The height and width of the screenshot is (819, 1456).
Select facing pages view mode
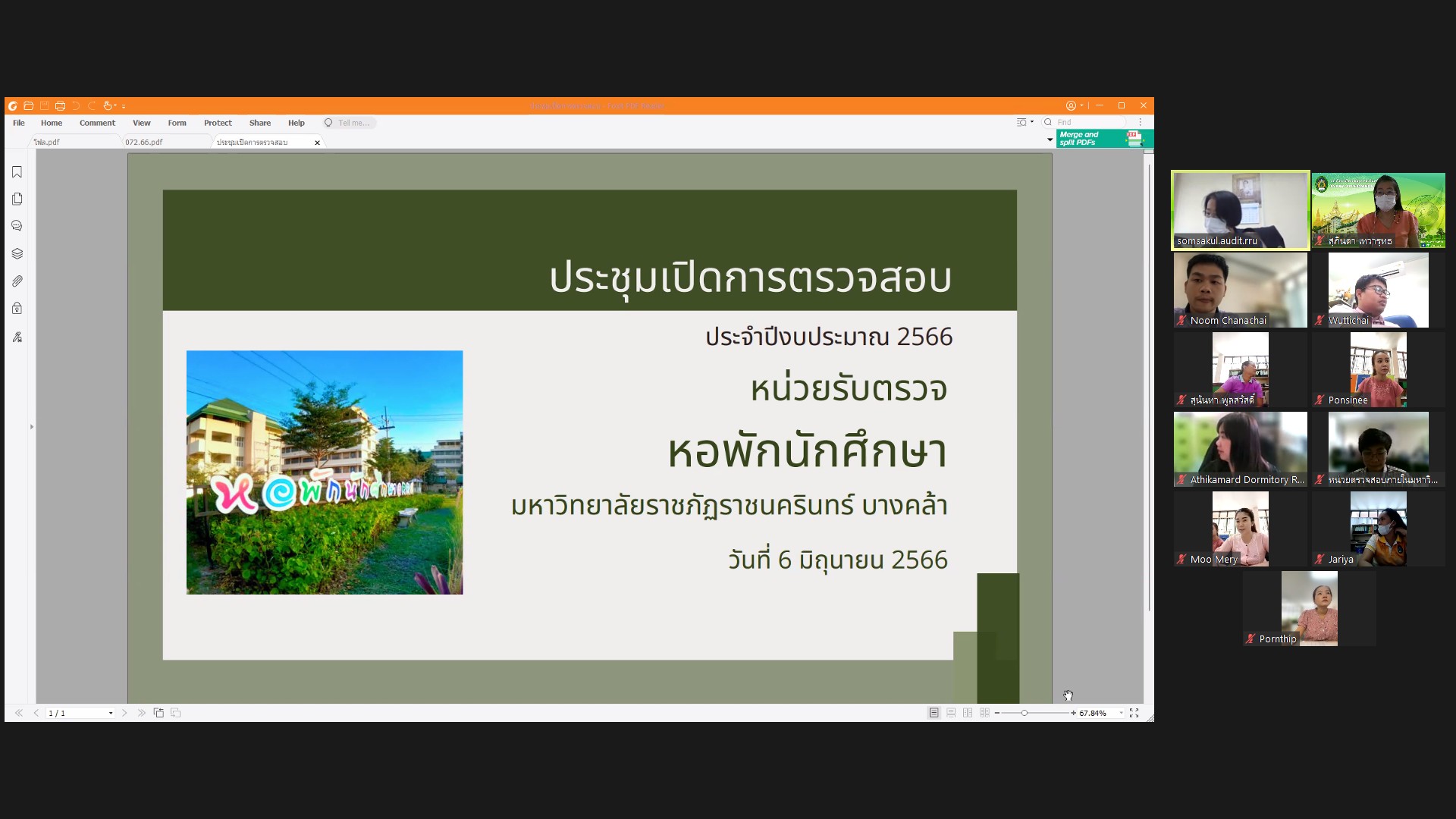(968, 713)
